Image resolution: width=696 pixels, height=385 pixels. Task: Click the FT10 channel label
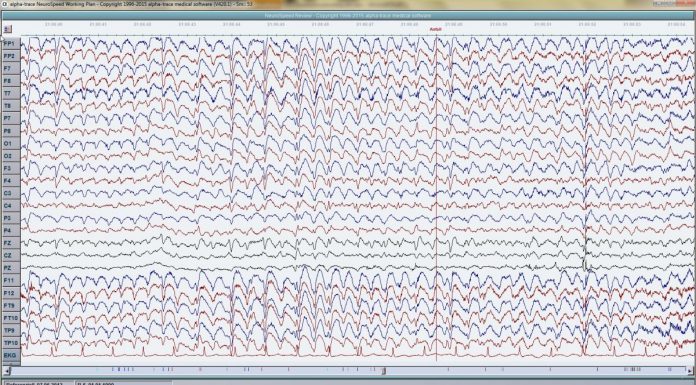tap(11, 318)
